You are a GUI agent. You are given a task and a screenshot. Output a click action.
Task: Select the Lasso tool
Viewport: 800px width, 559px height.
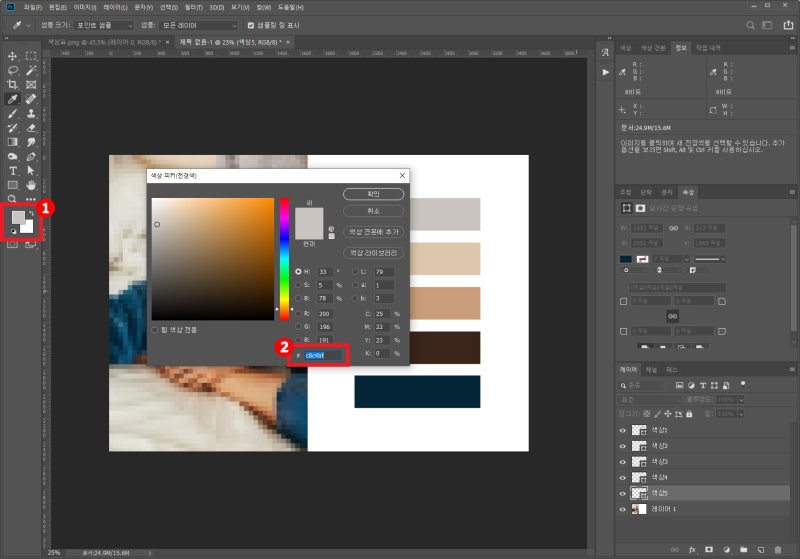click(x=13, y=70)
